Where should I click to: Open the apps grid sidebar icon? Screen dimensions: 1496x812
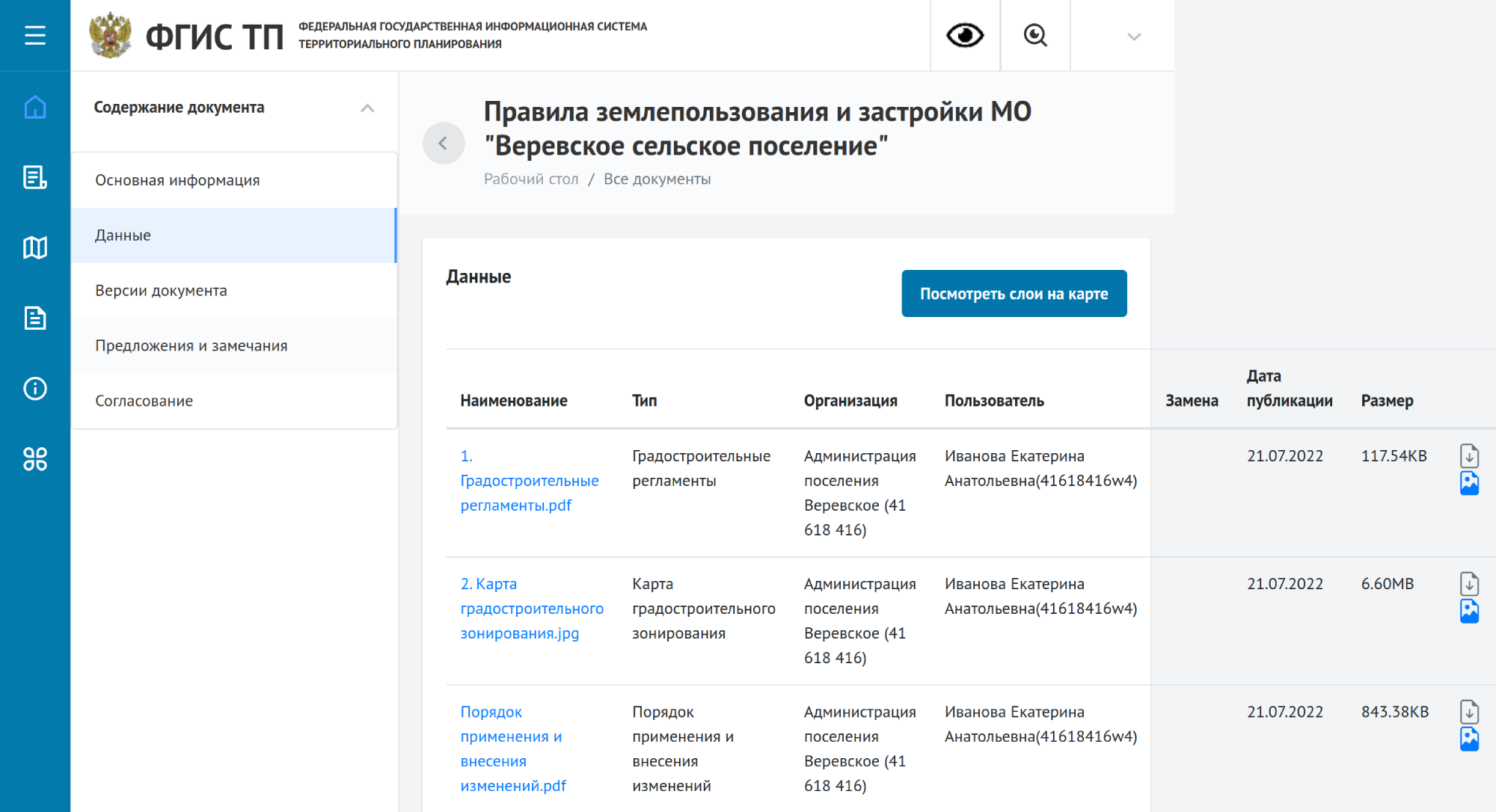(x=35, y=458)
